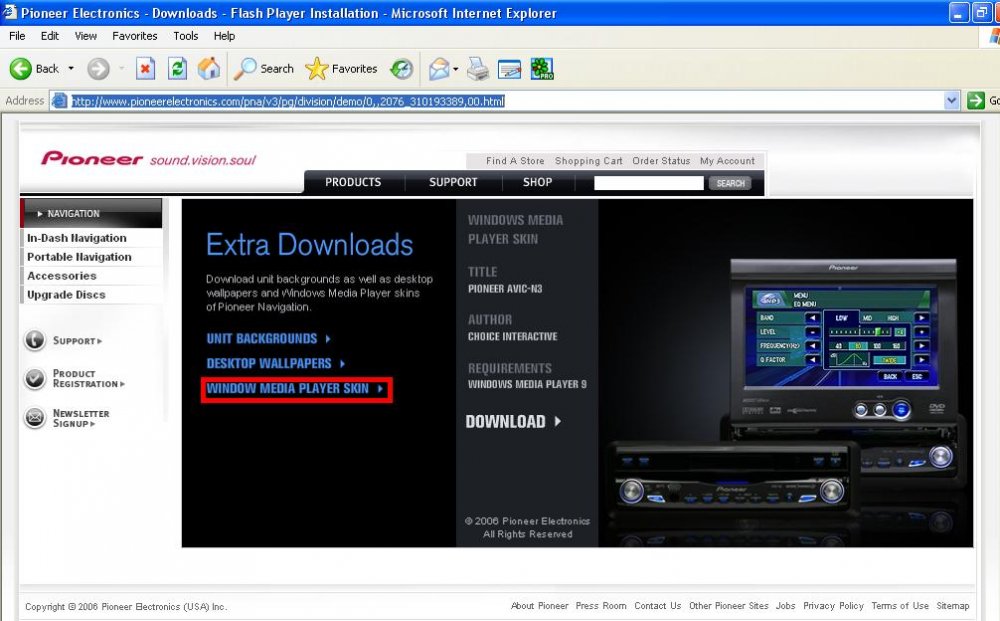Screen dimensions: 1000x621
Task: Select Accessories in sidebar
Action: pos(62,276)
